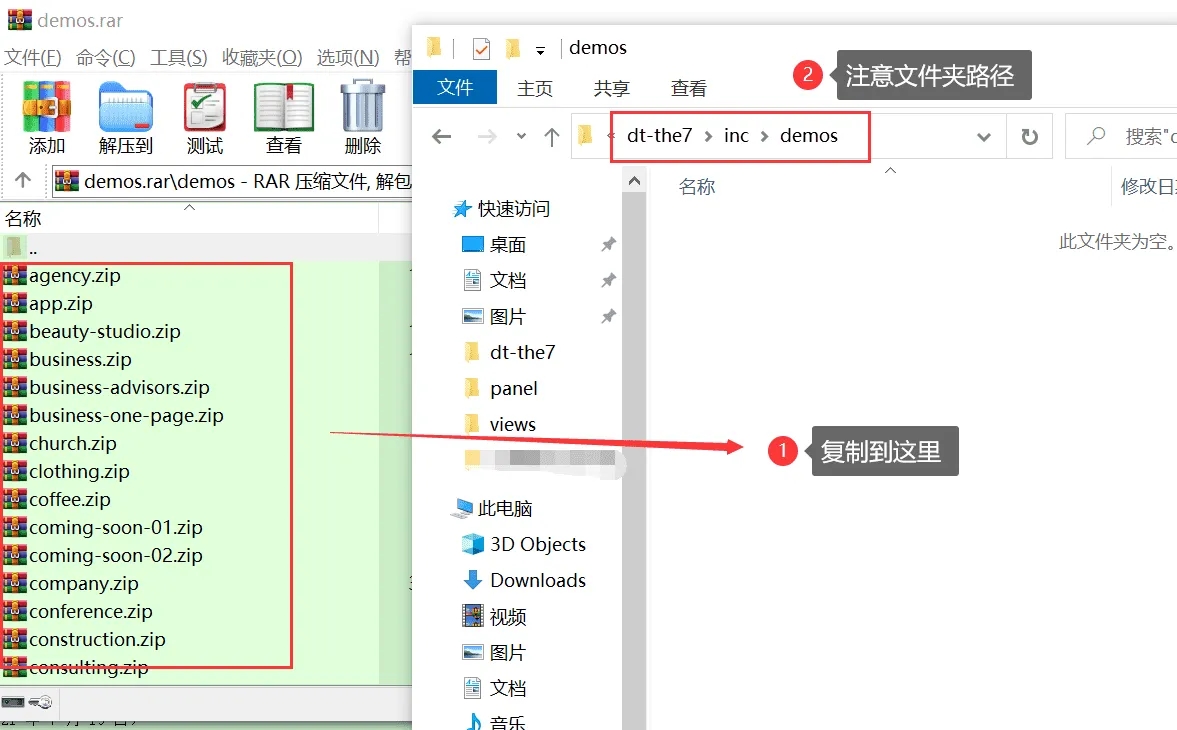1177x730 pixels.
Task: Click the New Folder icon in Explorer quick access toolbar
Action: point(513,49)
